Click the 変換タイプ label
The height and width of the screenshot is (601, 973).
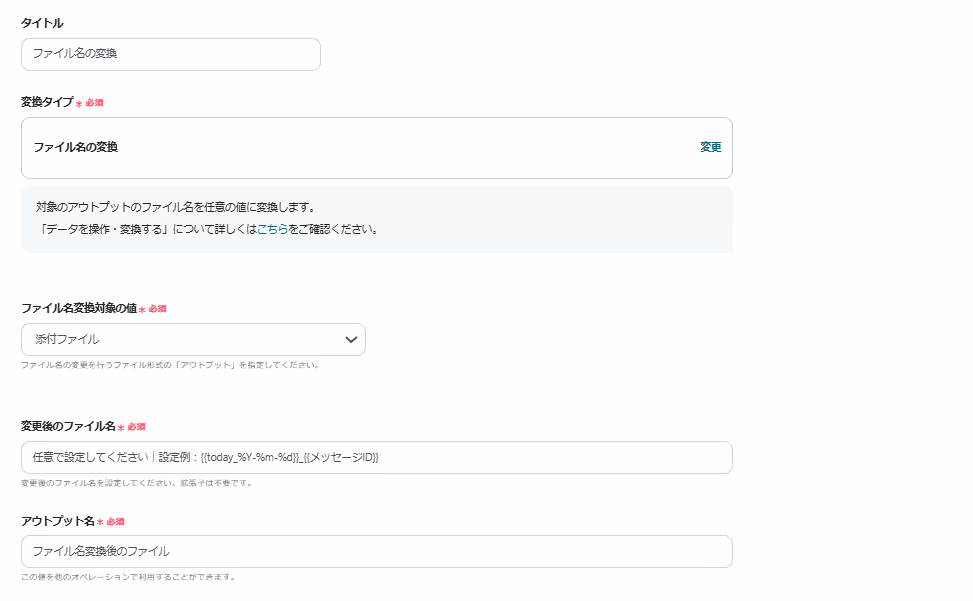pyautogui.click(x=47, y=102)
